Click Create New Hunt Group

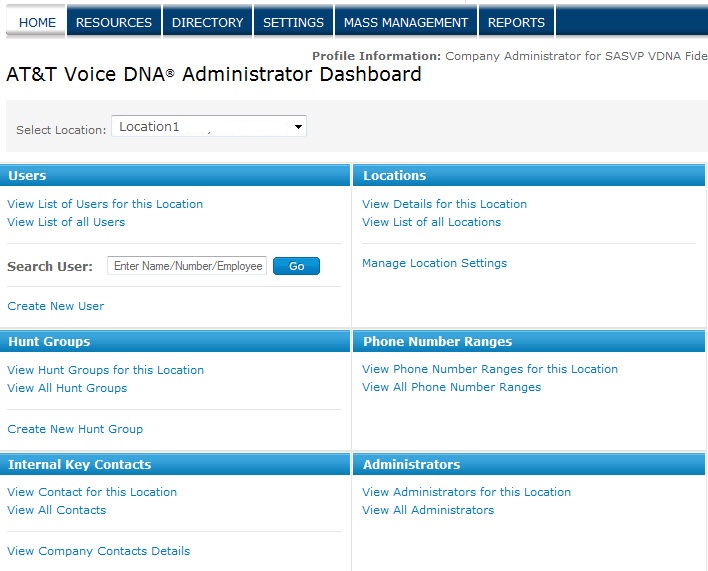(75, 429)
